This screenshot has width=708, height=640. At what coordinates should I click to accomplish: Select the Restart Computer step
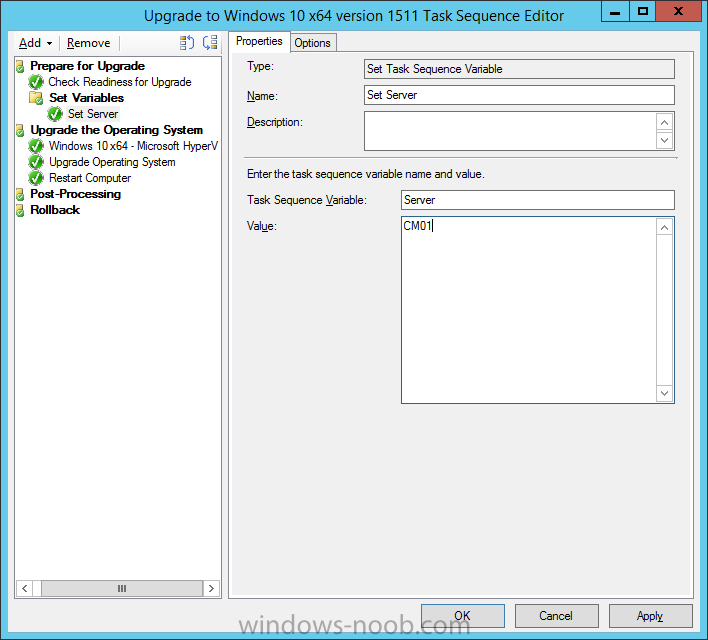pyautogui.click(x=90, y=178)
